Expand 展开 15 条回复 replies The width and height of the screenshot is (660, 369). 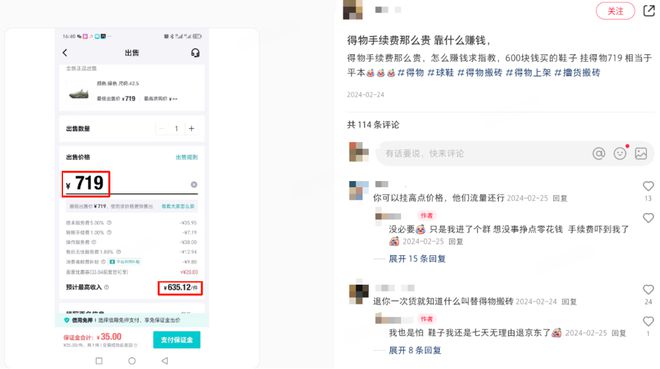pyautogui.click(x=417, y=259)
